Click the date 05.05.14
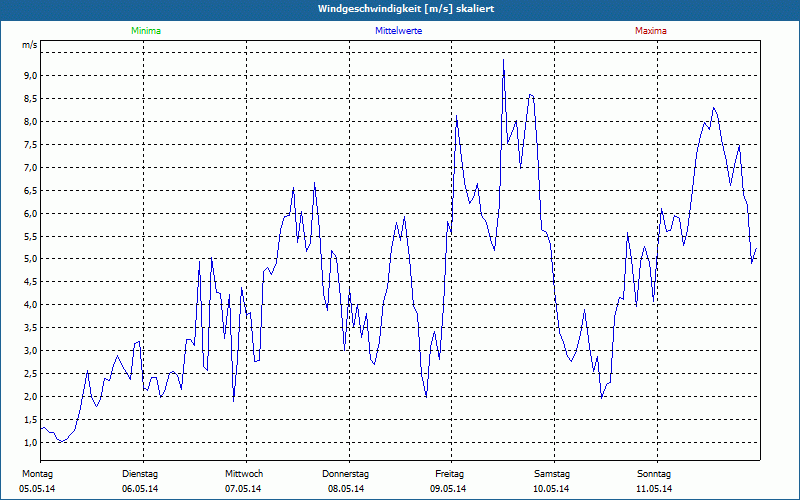800x500 pixels. pos(37,489)
